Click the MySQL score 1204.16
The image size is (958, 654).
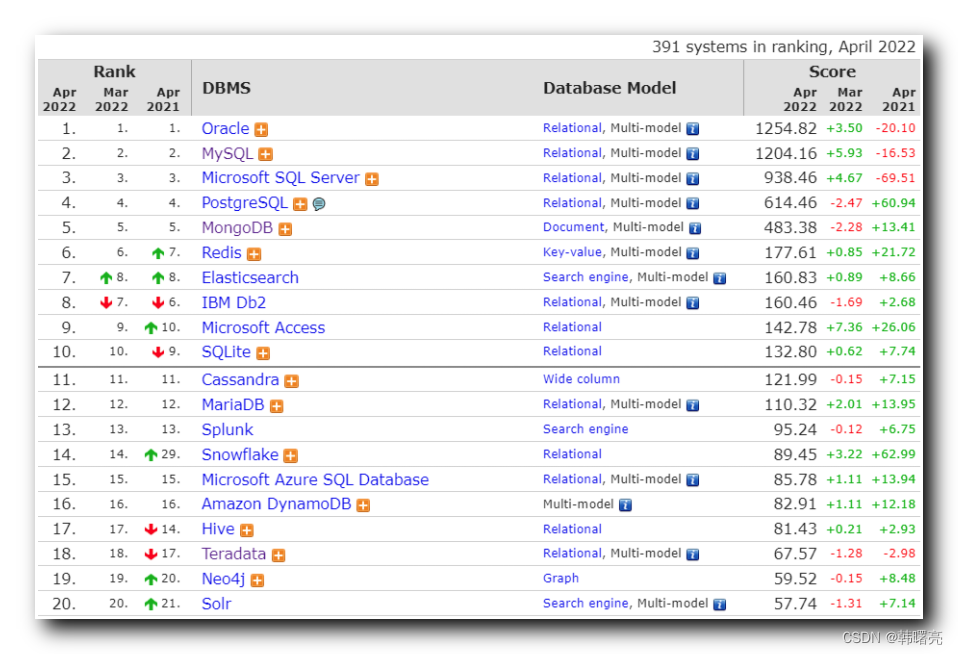[786, 153]
